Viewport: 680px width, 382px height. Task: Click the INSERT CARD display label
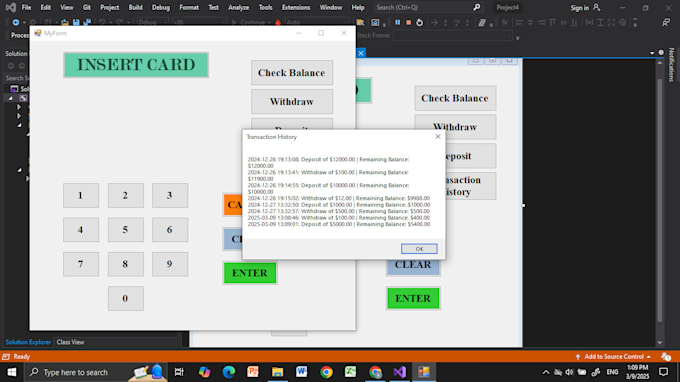pos(136,65)
